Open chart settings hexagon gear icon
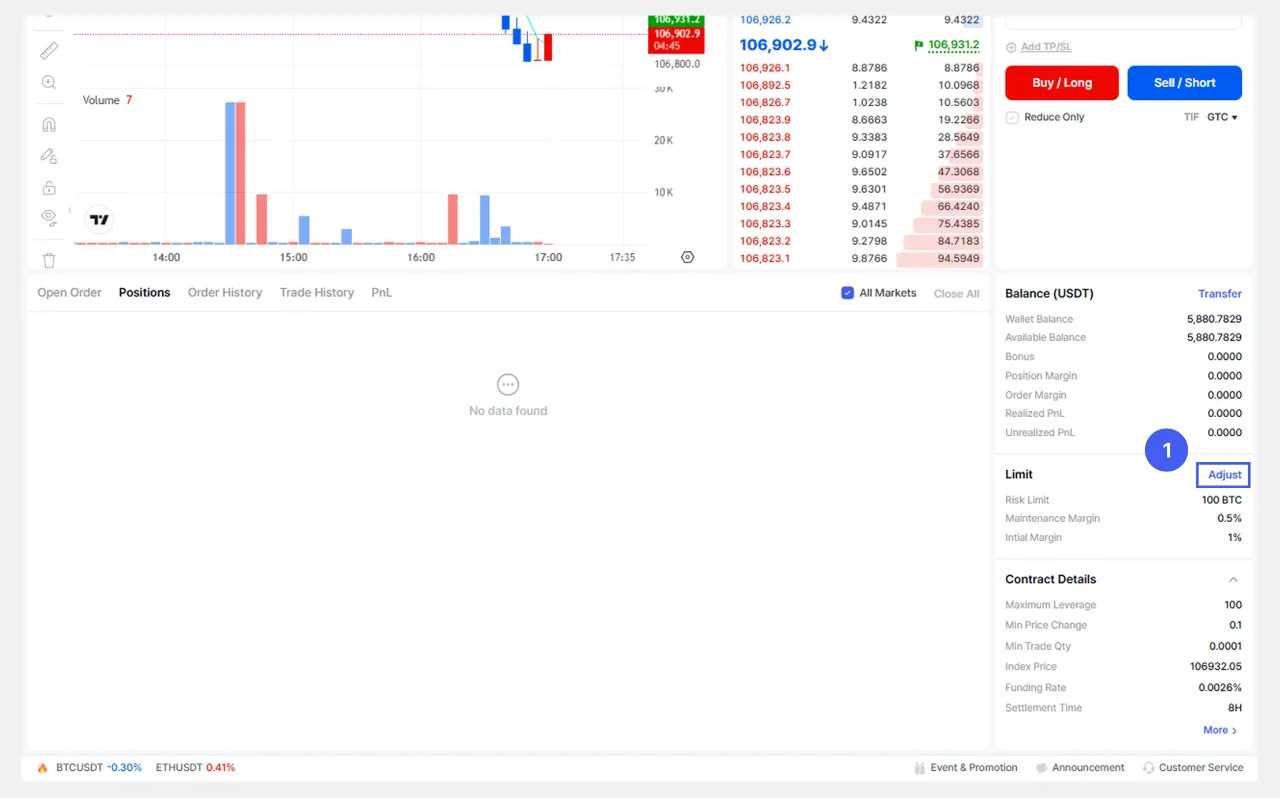1280x798 pixels. 687,257
